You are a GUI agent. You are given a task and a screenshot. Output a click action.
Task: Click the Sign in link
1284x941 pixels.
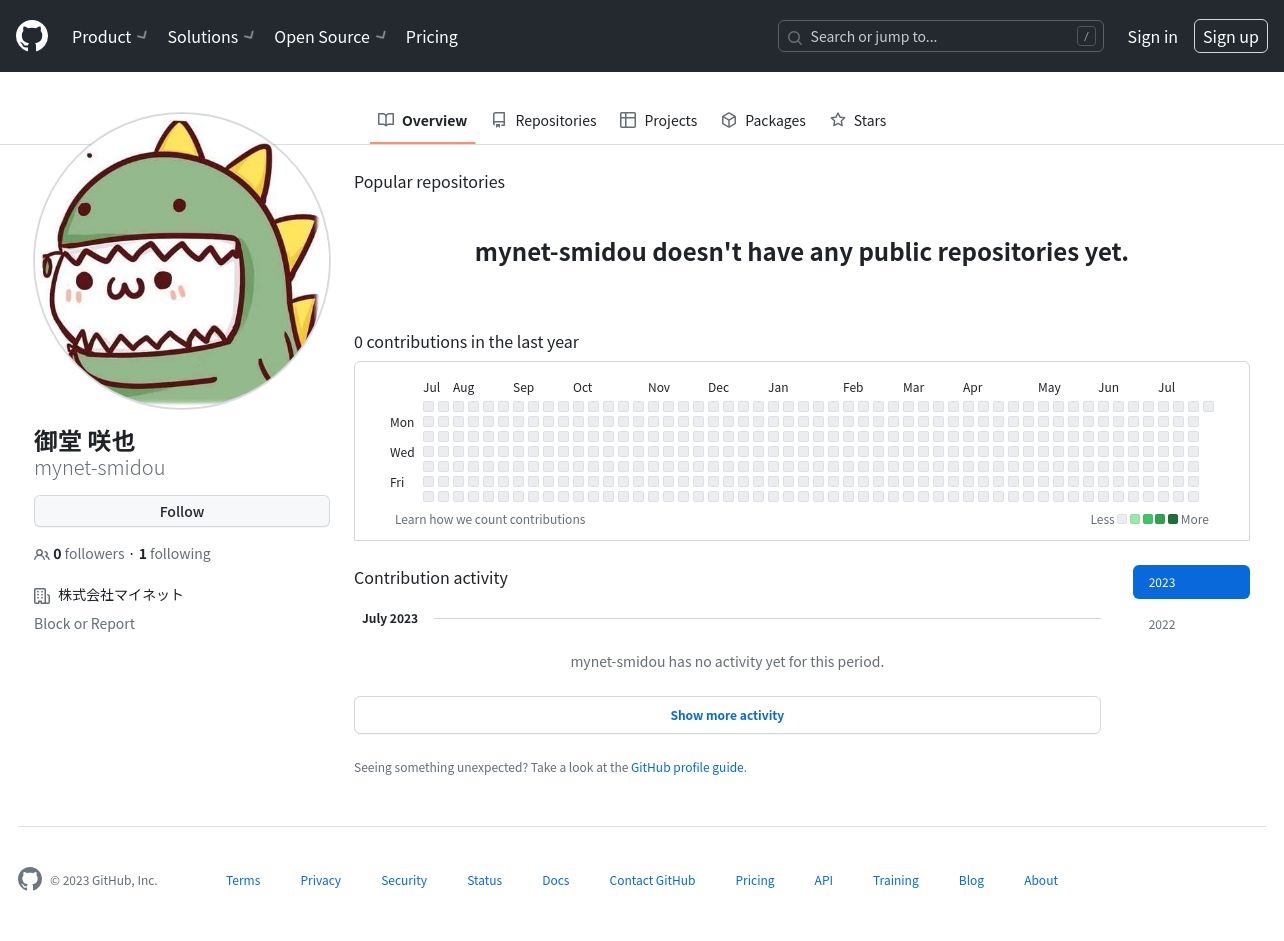(x=1152, y=36)
